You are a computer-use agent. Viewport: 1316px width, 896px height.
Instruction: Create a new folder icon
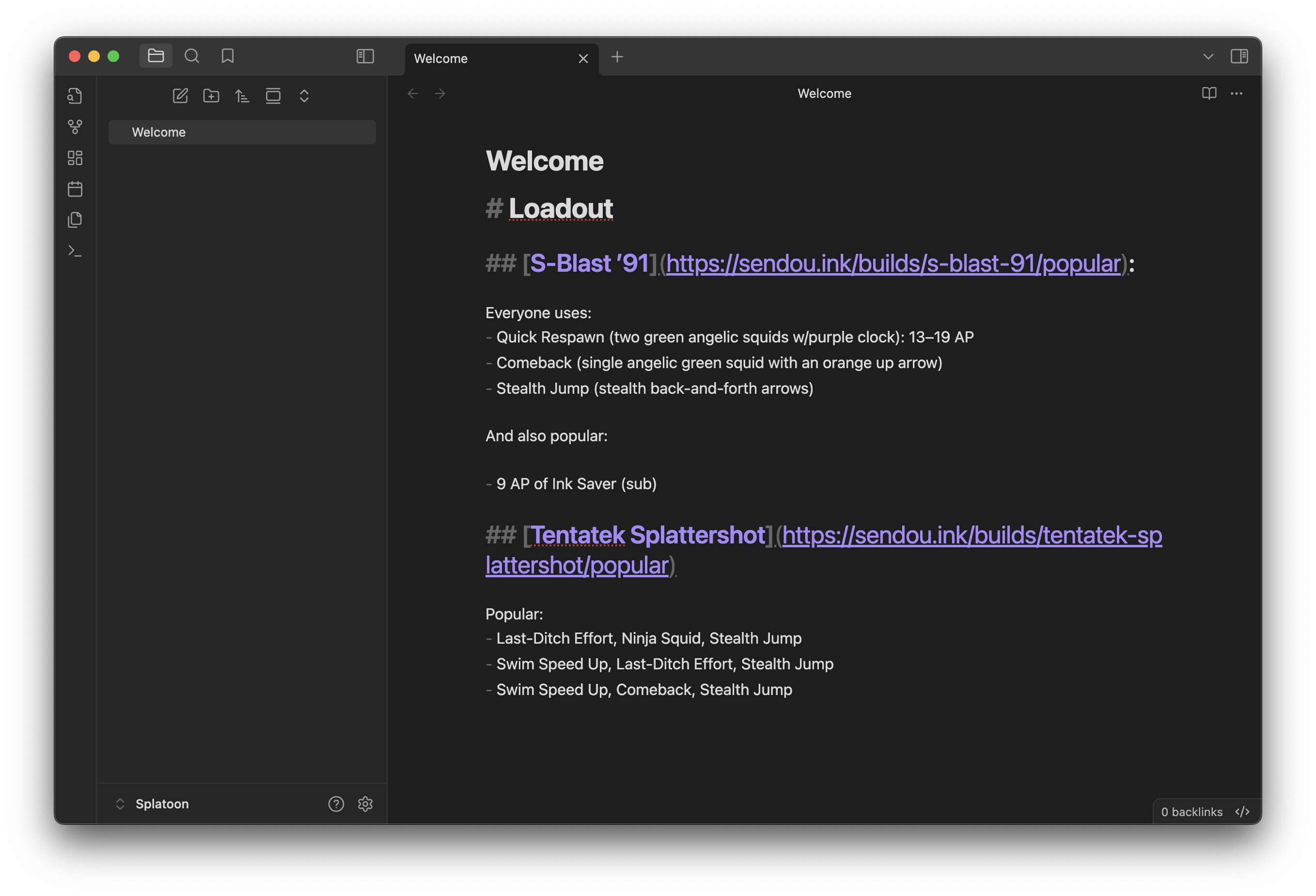211,96
